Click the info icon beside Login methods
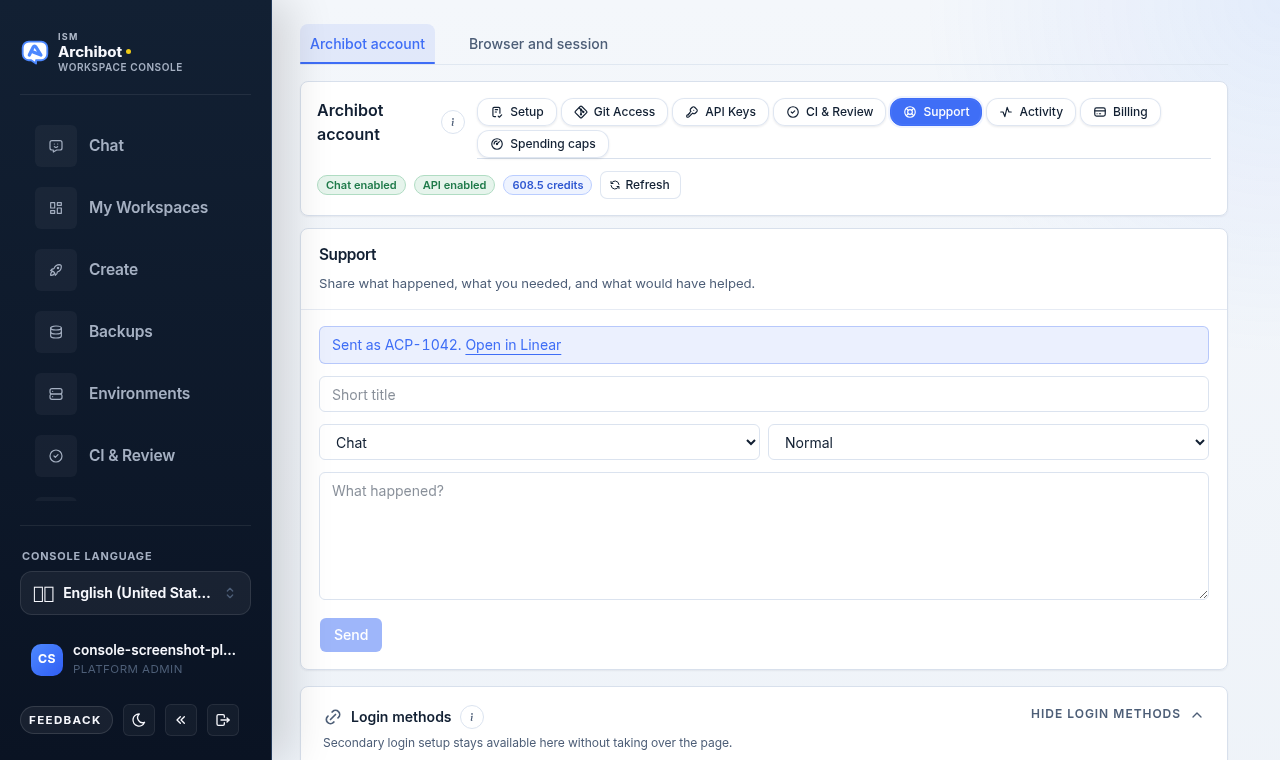 pos(472,717)
